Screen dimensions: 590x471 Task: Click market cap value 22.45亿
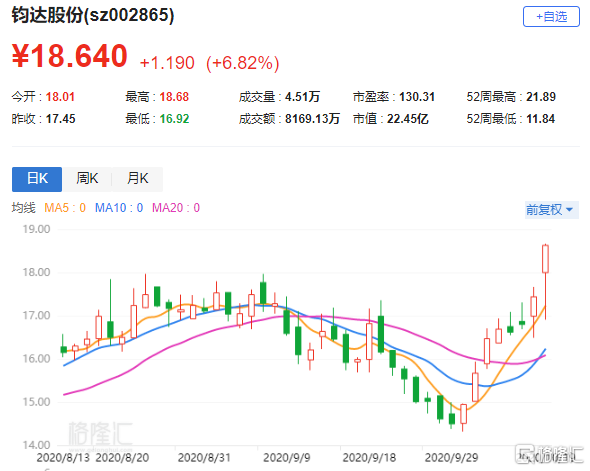pos(408,119)
